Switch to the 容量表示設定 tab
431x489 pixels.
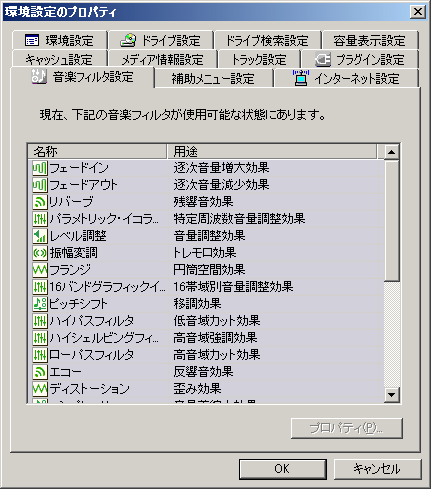point(370,41)
